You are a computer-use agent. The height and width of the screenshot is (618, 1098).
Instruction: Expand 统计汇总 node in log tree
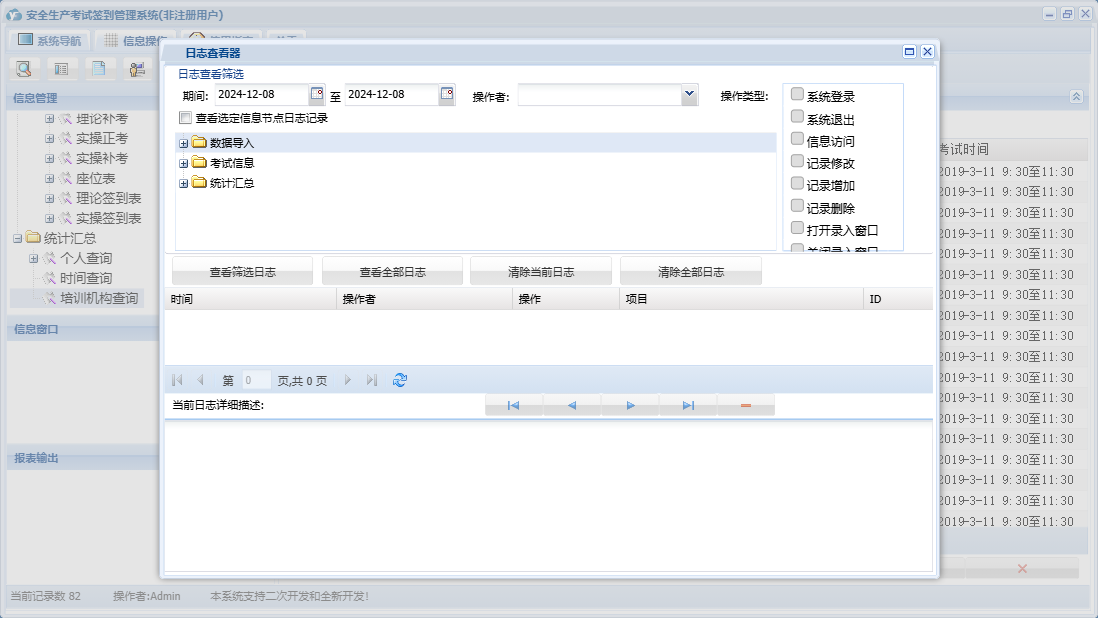183,184
